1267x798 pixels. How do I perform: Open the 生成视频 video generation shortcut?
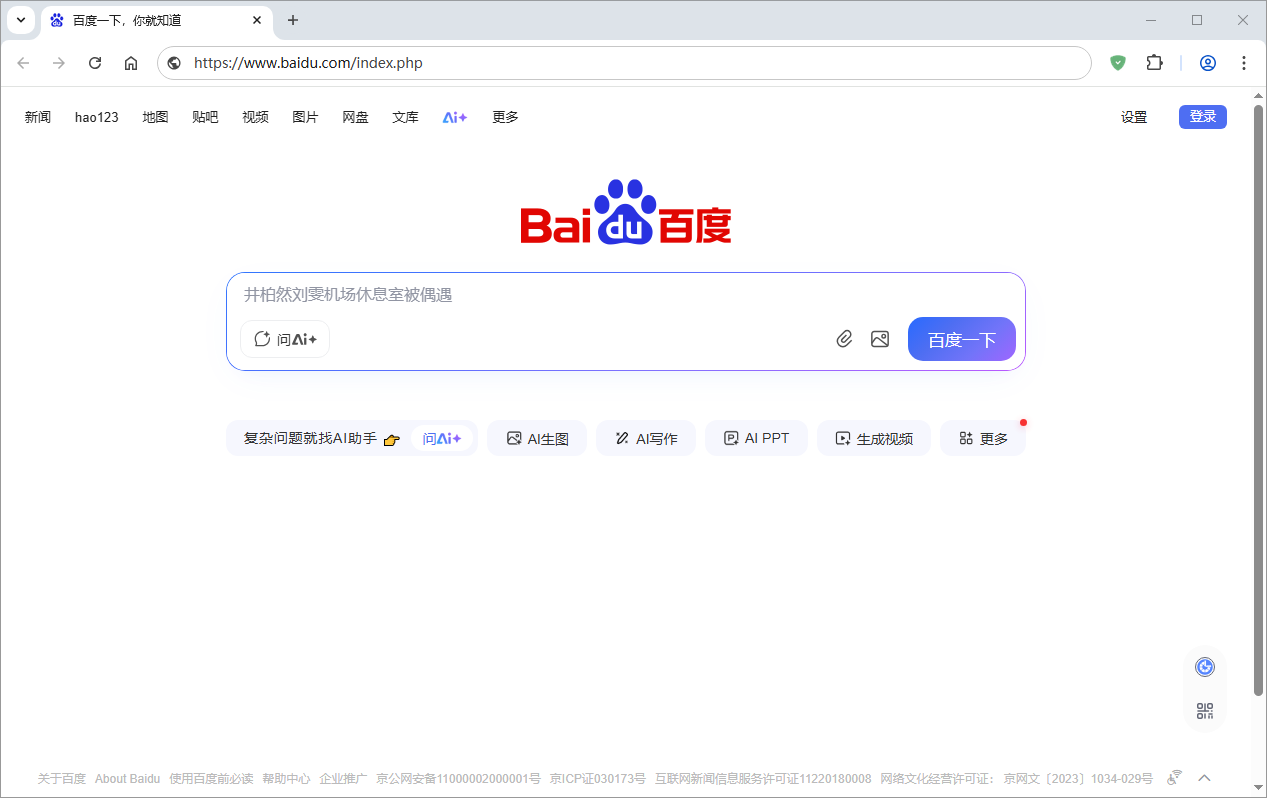pos(873,437)
